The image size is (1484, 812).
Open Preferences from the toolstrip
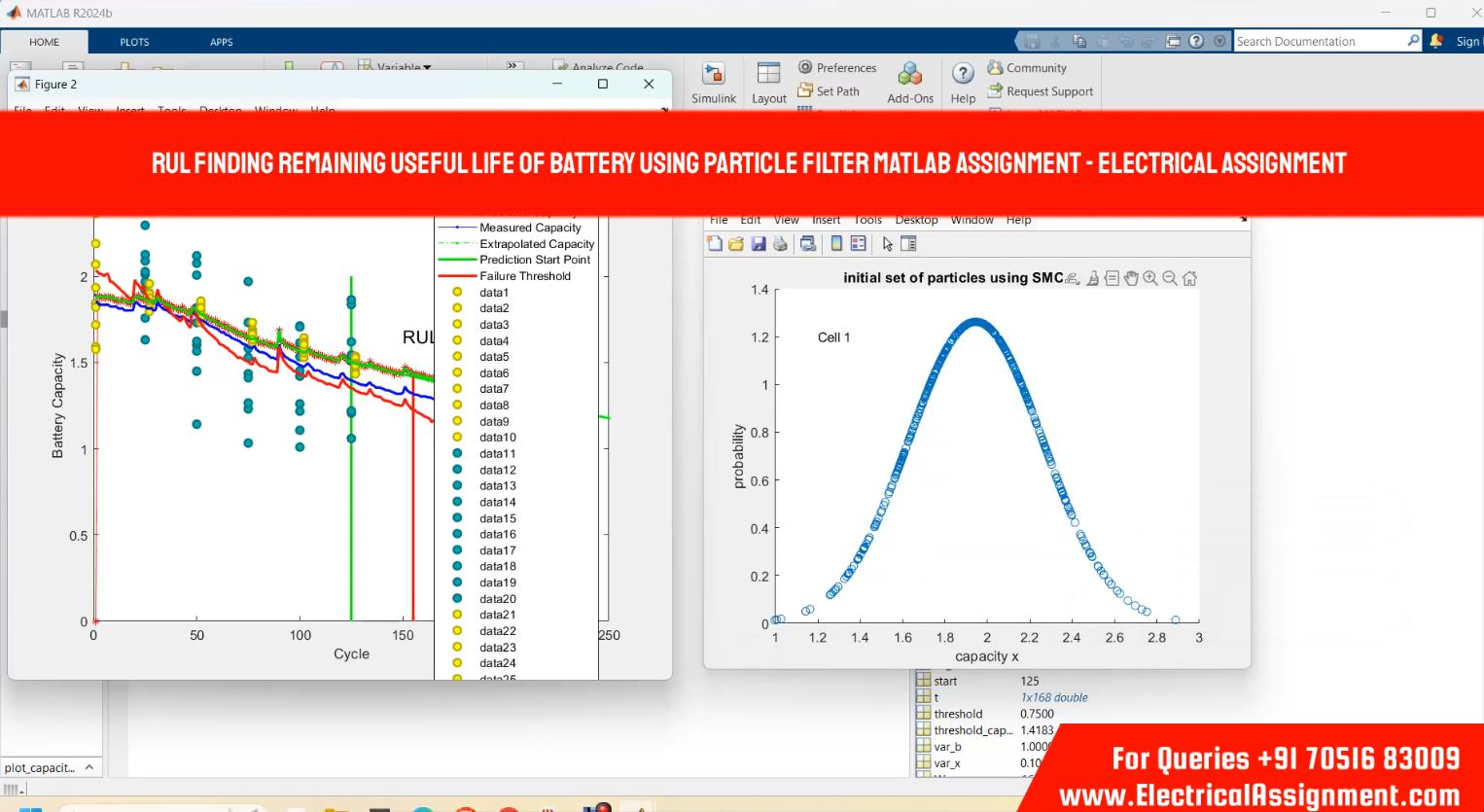pos(837,68)
